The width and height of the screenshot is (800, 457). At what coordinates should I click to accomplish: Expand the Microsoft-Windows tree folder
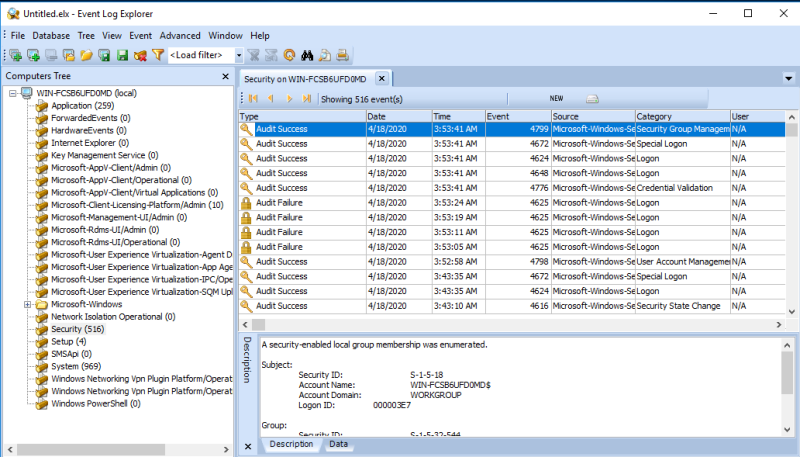[28, 304]
